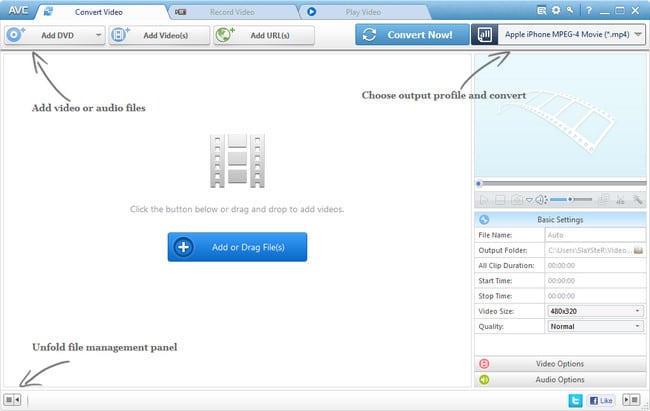Browse output folder using folder icon
650x411 pixels.
tap(637, 250)
